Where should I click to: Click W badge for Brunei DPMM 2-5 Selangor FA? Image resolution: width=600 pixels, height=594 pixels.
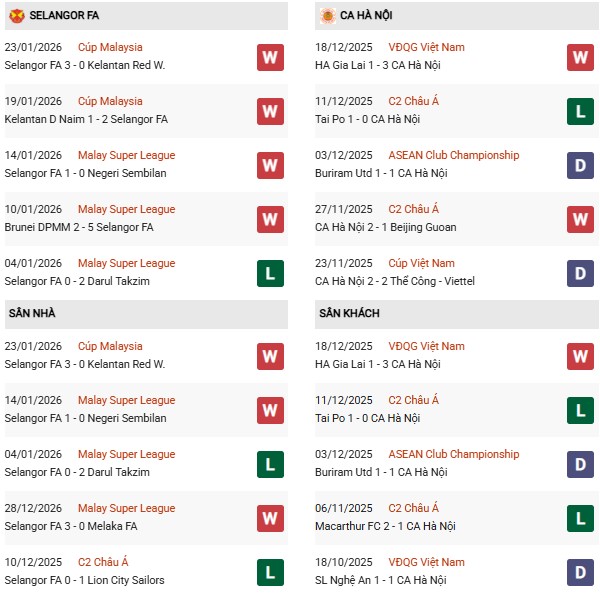[x=269, y=219]
